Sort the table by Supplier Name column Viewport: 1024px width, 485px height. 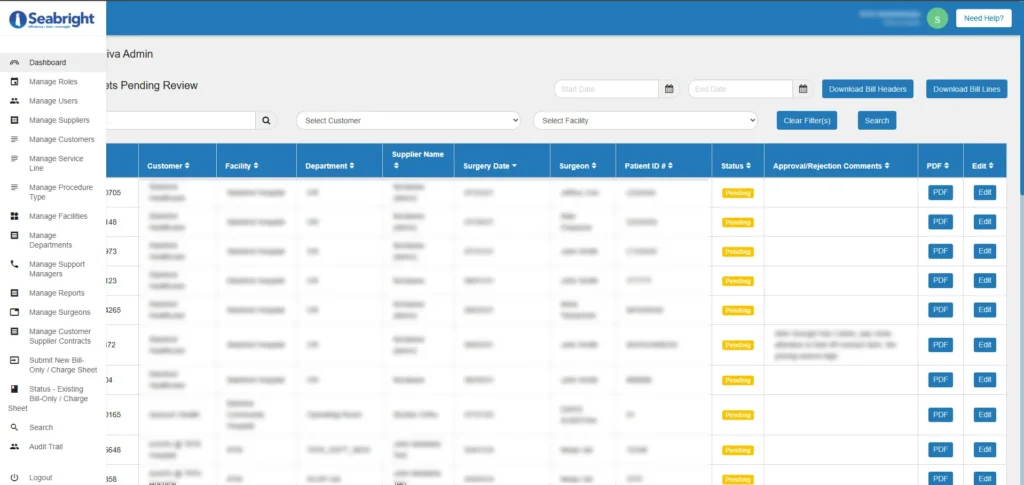pos(418,160)
